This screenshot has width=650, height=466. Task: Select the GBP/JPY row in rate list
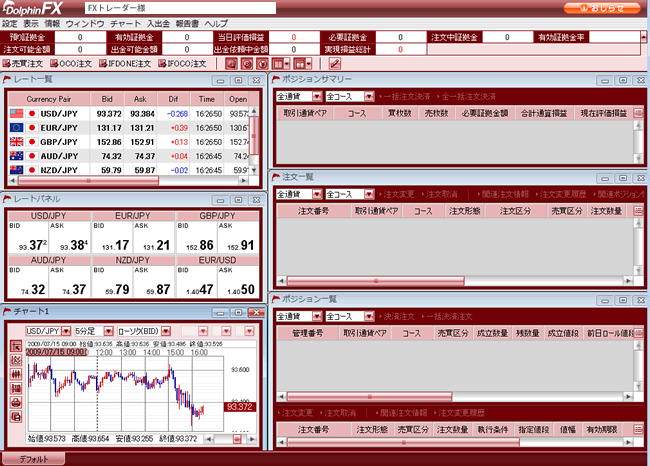coord(129,142)
